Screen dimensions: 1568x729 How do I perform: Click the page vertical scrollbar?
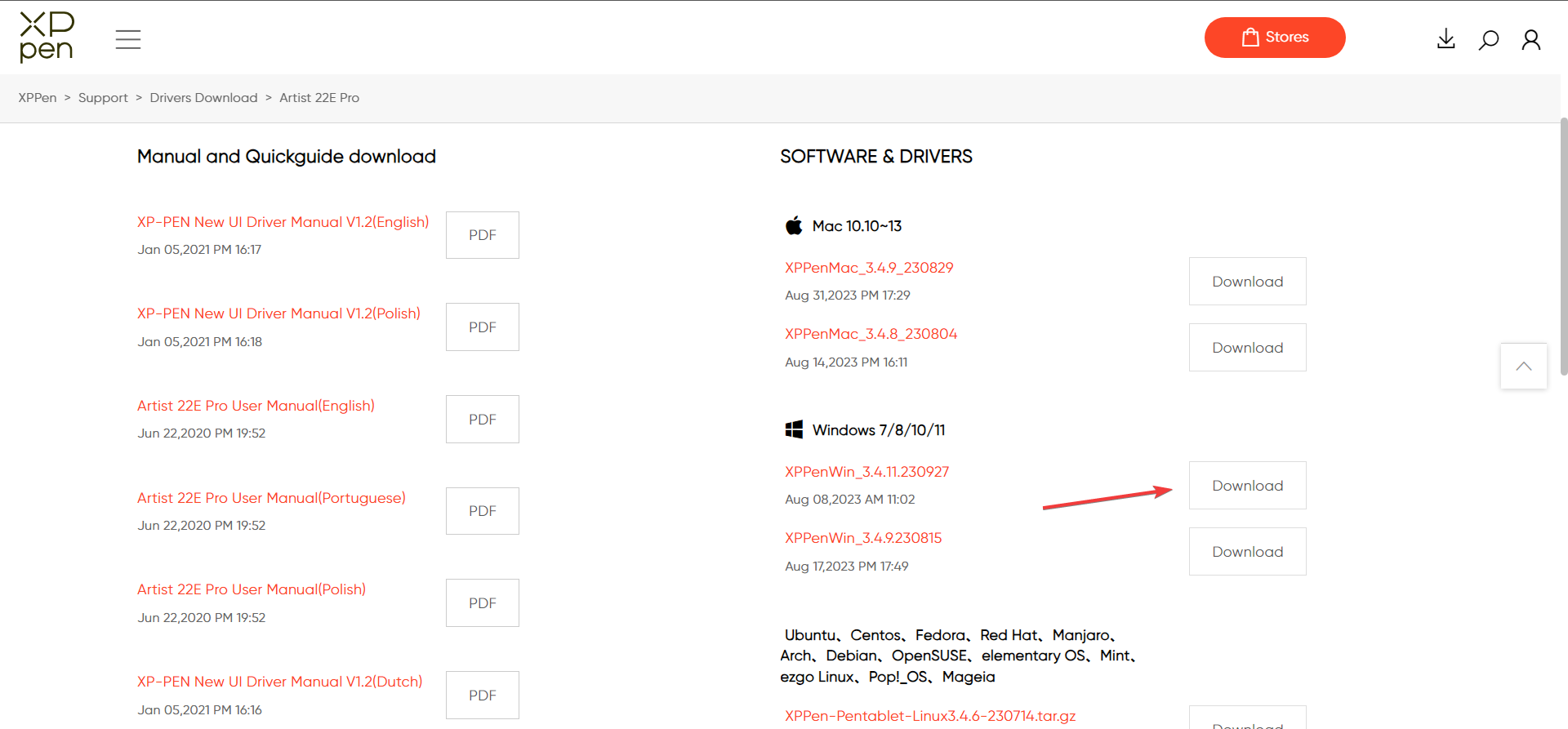click(x=1563, y=245)
